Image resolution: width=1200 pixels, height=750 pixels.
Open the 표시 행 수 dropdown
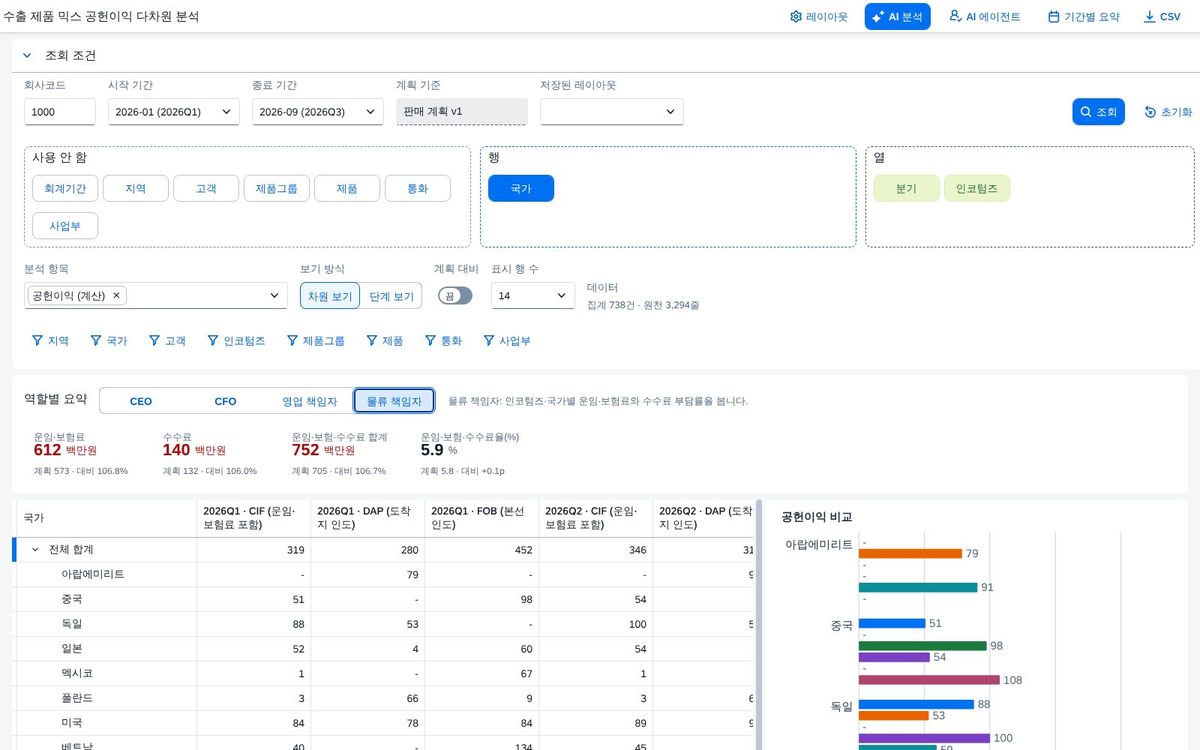[533, 296]
